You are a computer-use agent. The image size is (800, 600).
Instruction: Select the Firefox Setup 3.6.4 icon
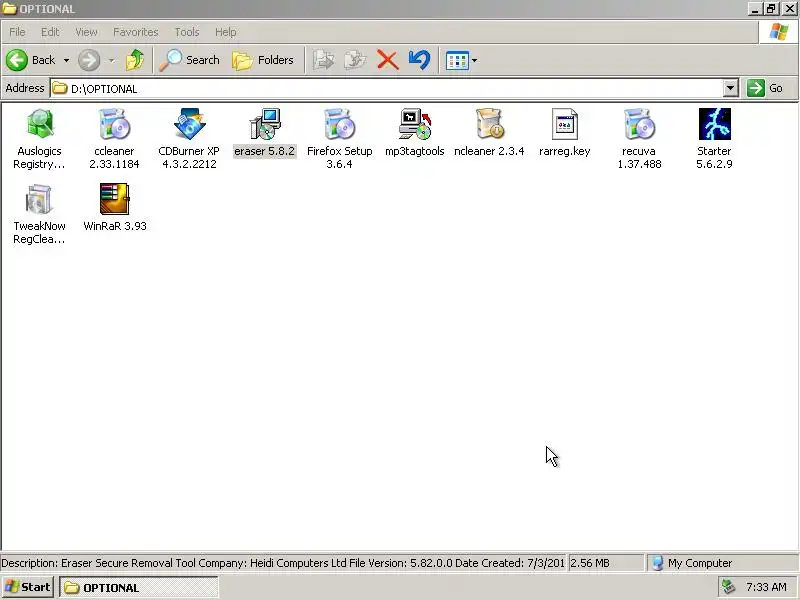[339, 124]
